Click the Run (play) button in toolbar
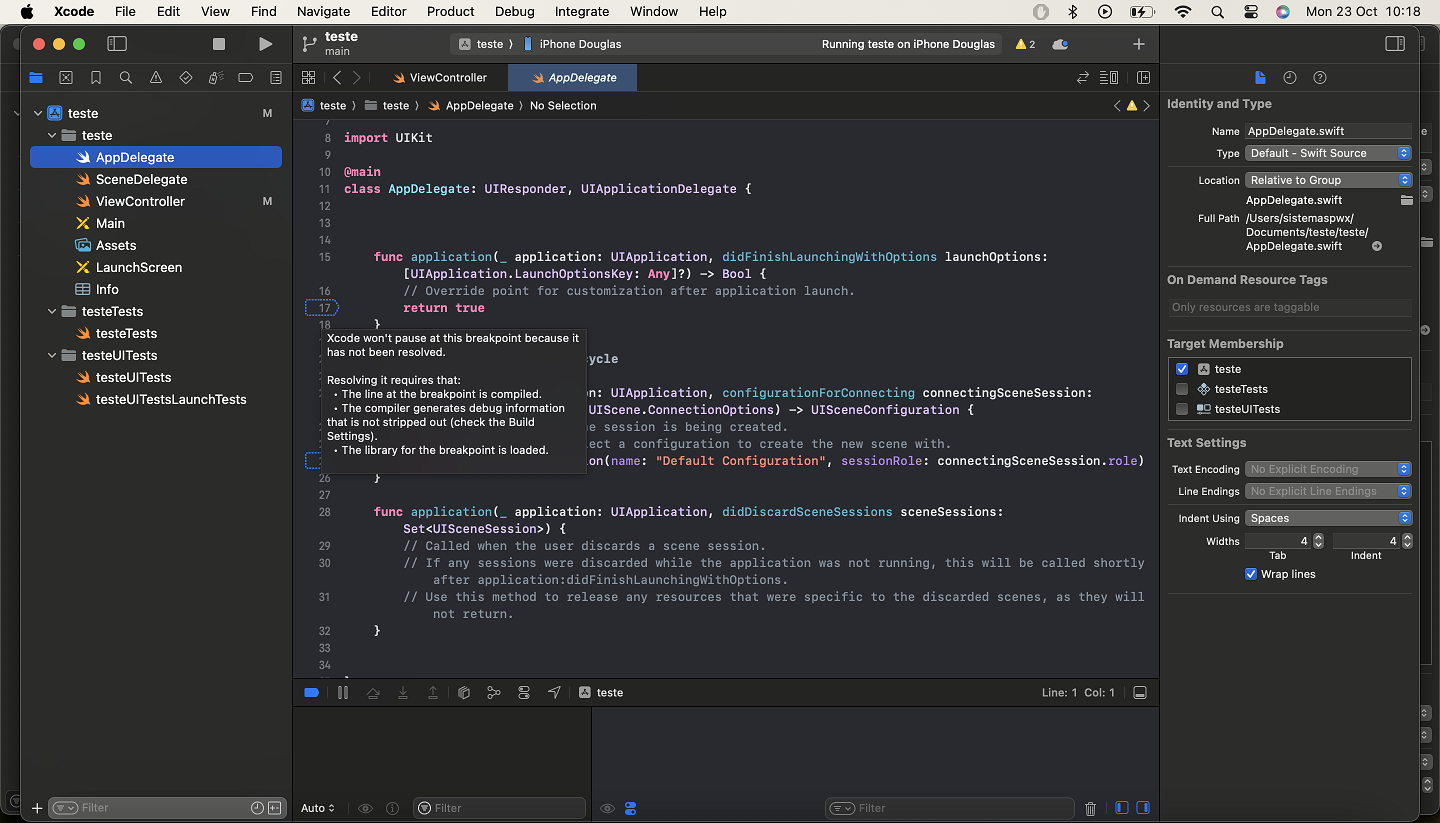This screenshot has height=823, width=1440. pyautogui.click(x=265, y=44)
